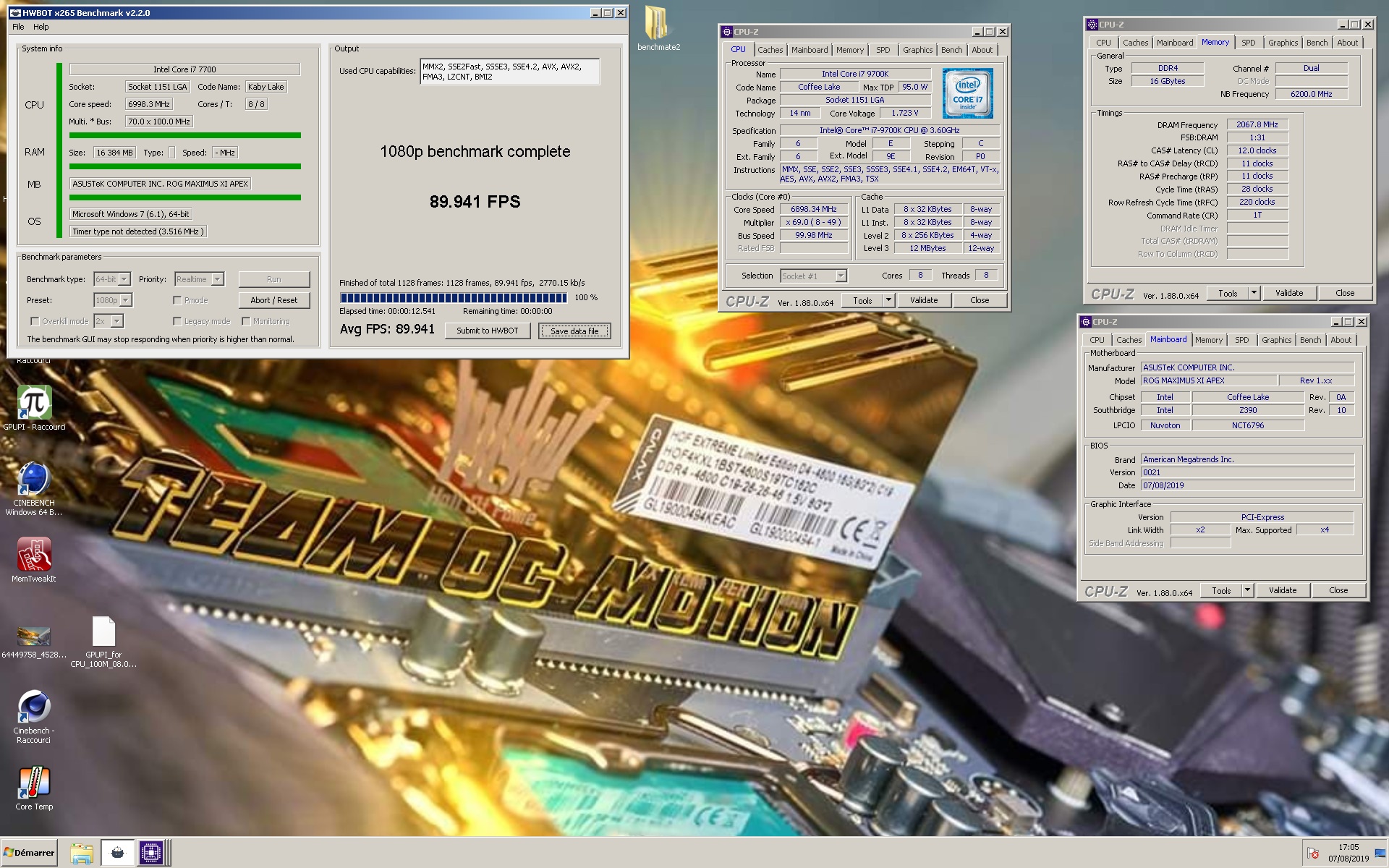
Task: Click Validate in CPU-Z Mainboard window
Action: [x=1283, y=590]
